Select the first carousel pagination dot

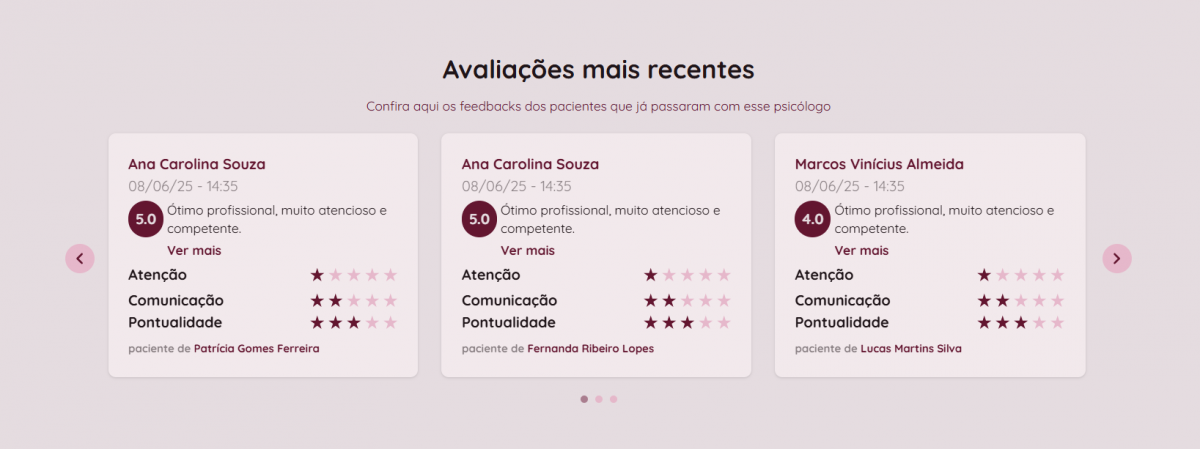(x=584, y=399)
